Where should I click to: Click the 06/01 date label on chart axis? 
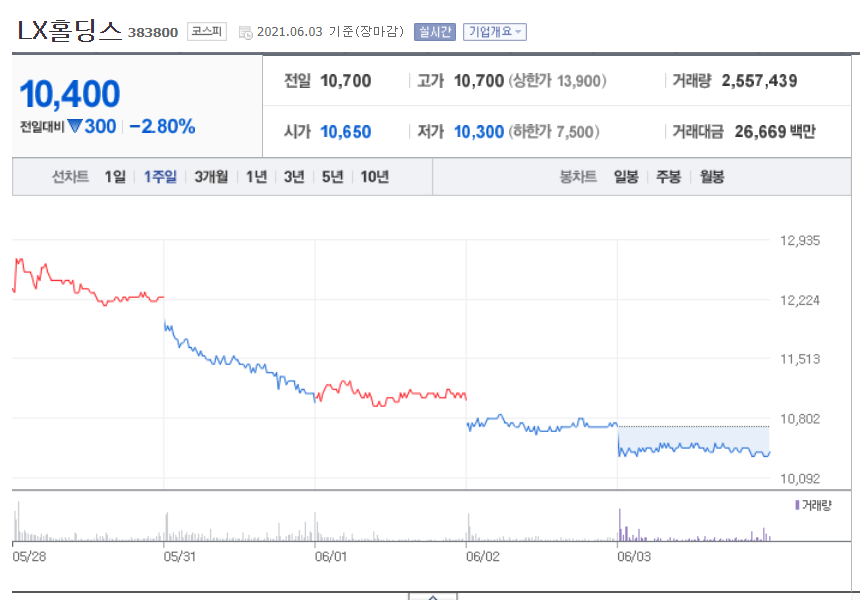331,557
